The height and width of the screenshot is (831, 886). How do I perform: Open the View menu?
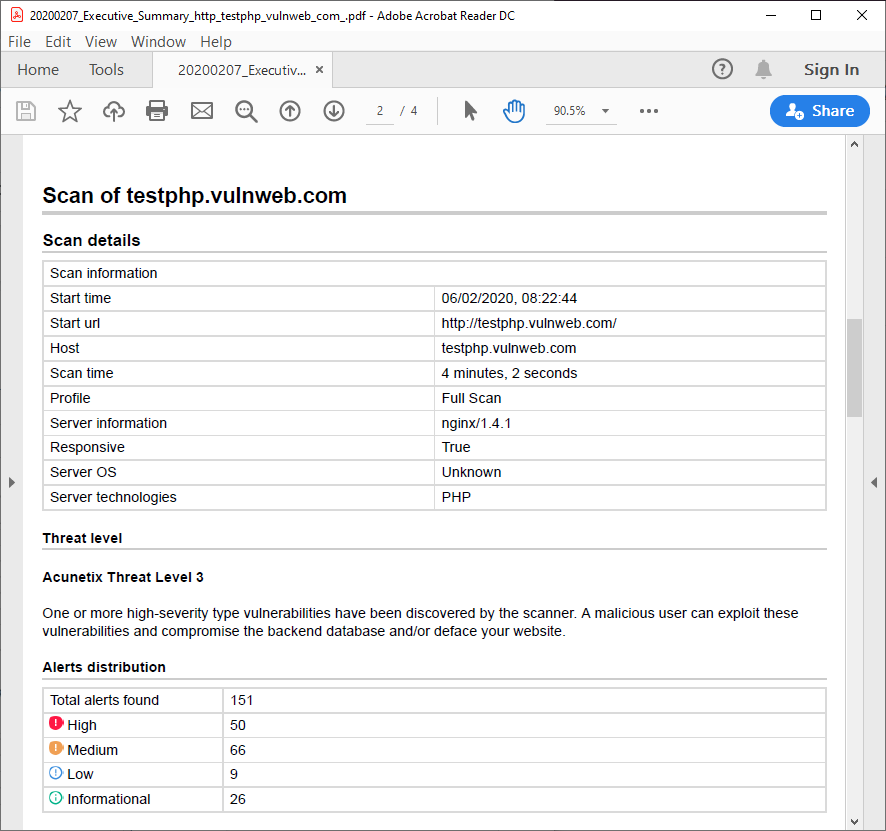101,42
